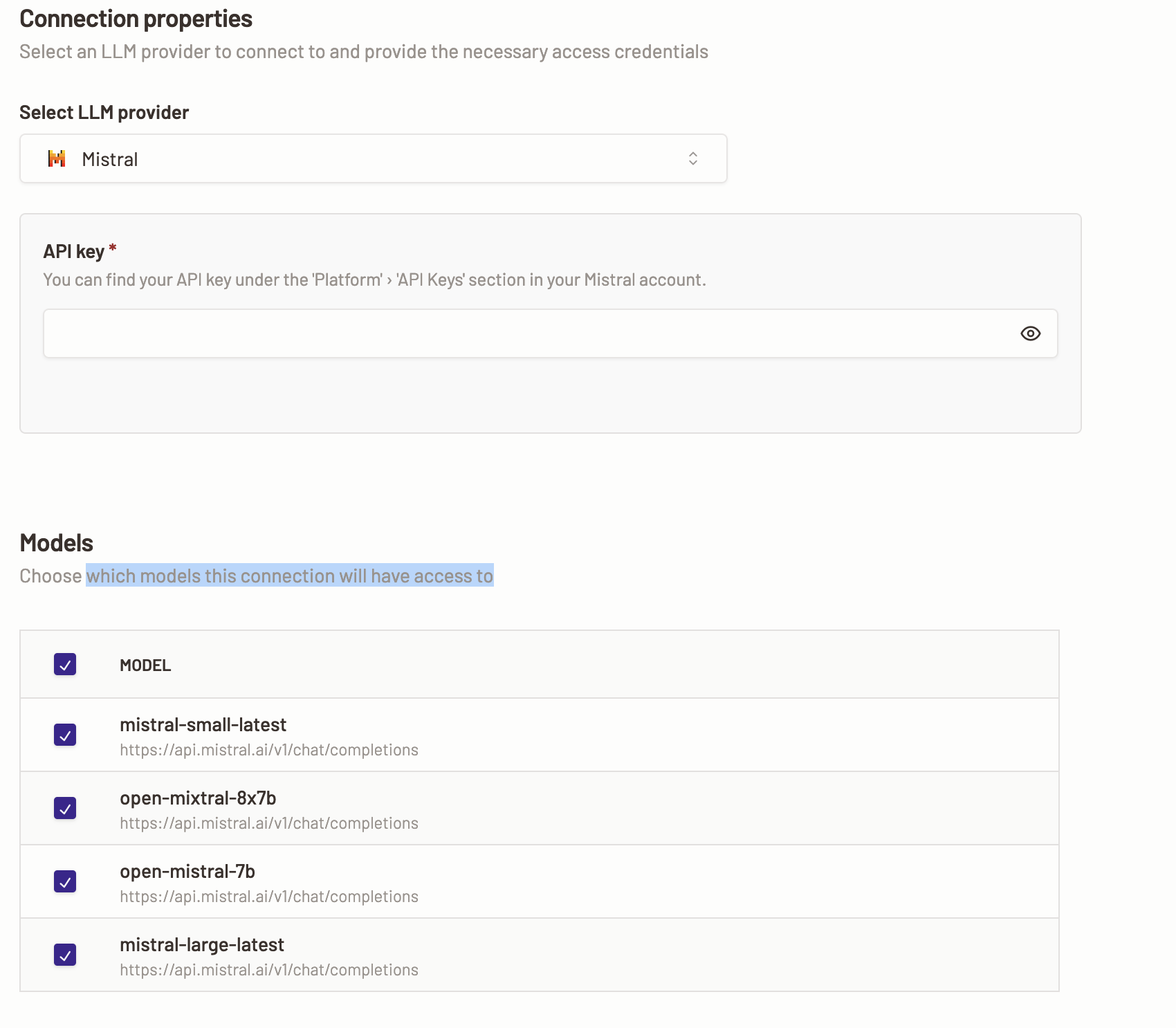Open the Select LLM provider dropdown
This screenshot has height=1028, width=1176.
pyautogui.click(x=373, y=158)
